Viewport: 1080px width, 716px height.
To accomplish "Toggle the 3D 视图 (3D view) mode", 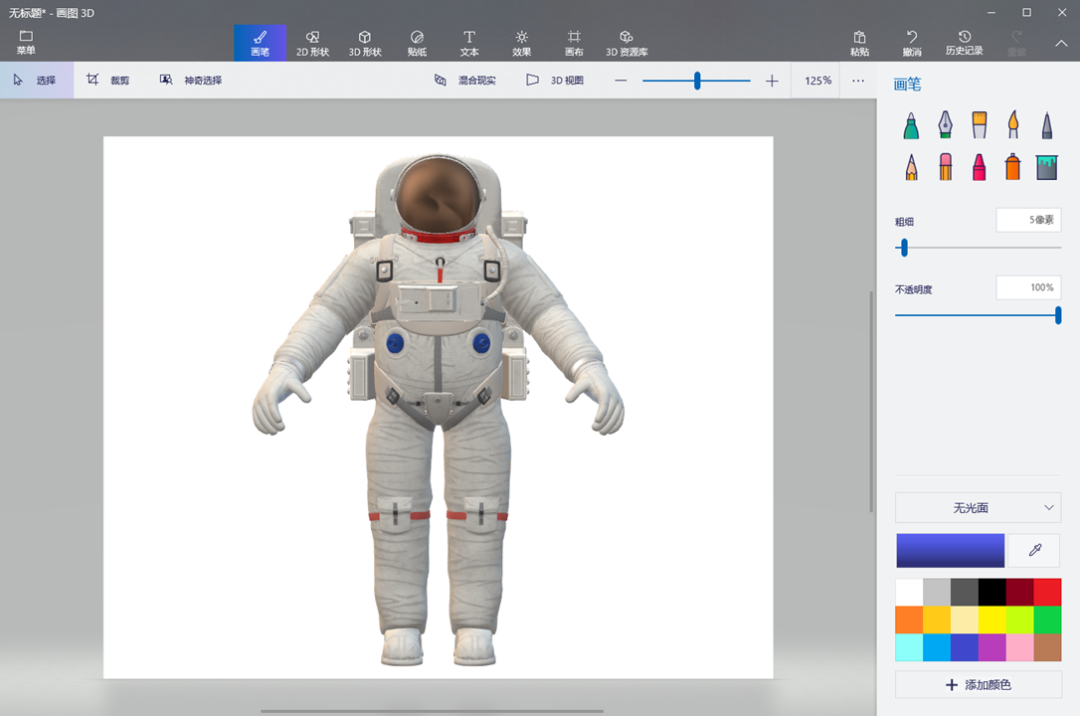I will pyautogui.click(x=555, y=80).
